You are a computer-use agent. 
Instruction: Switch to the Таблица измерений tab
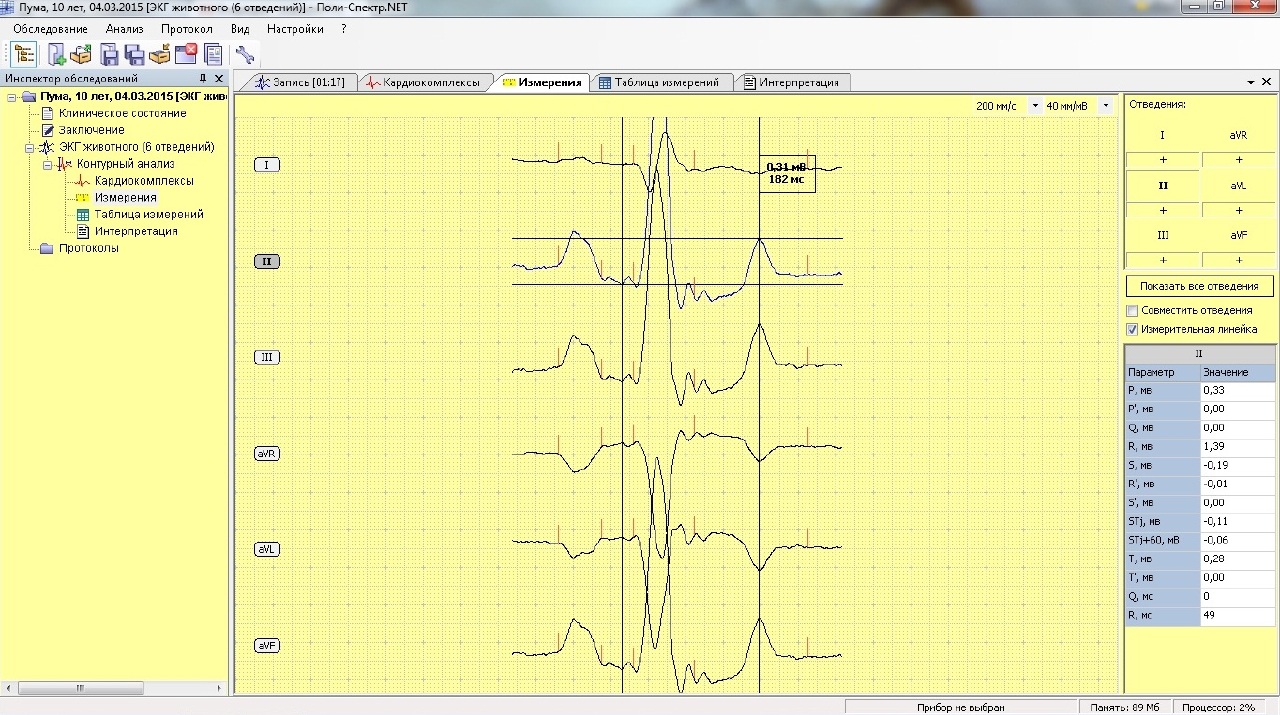click(660, 82)
